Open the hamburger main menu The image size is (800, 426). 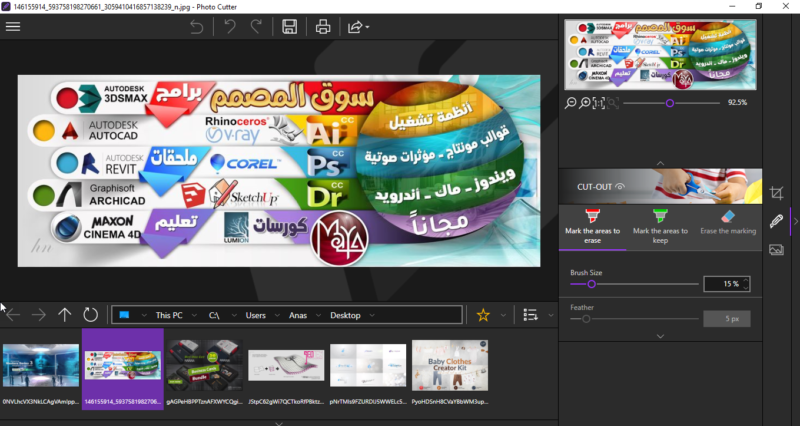(14, 26)
